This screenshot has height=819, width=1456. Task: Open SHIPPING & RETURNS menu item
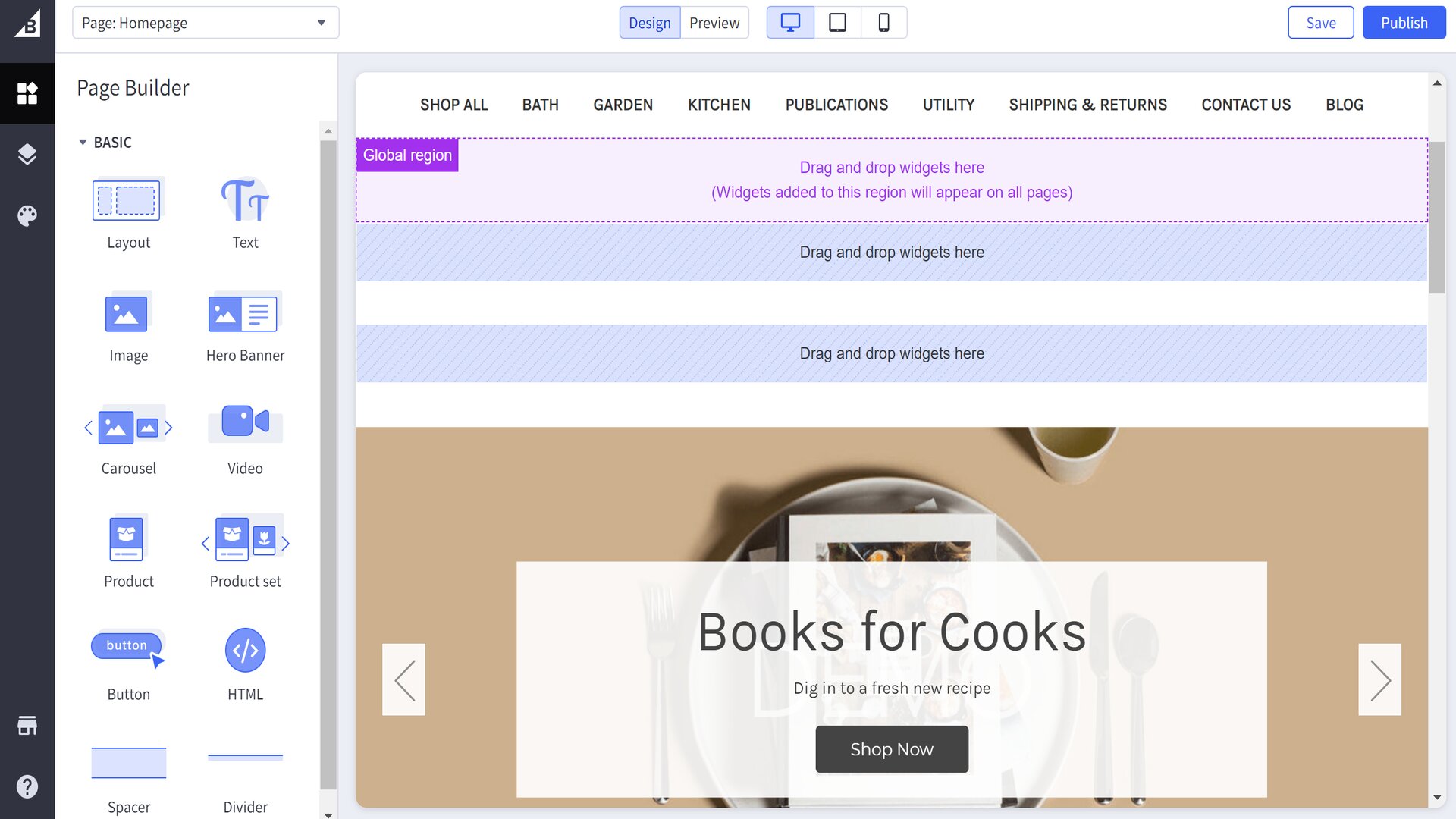(x=1087, y=105)
